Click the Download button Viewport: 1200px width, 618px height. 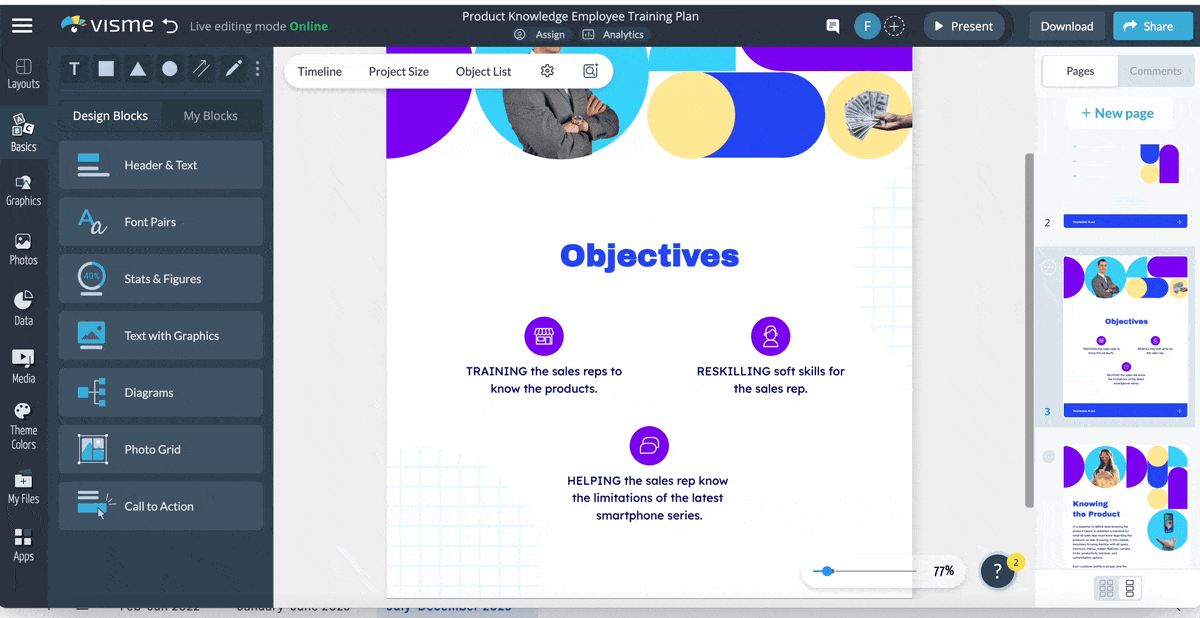(x=1066, y=26)
